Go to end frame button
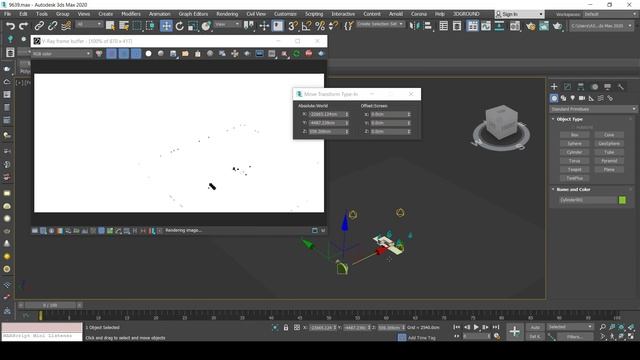640x360 pixels. [x=496, y=327]
